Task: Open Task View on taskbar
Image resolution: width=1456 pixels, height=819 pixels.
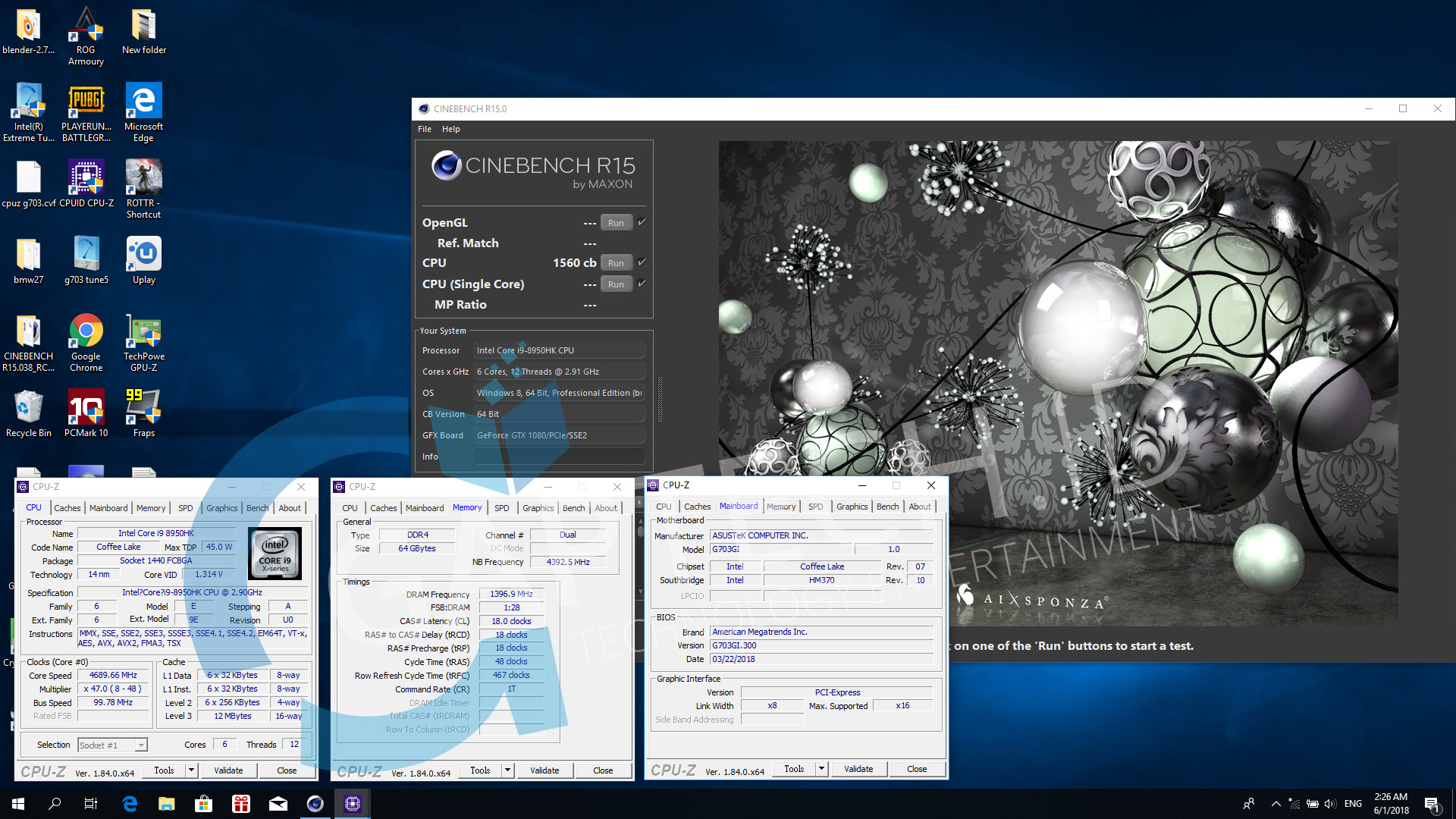Action: (91, 804)
